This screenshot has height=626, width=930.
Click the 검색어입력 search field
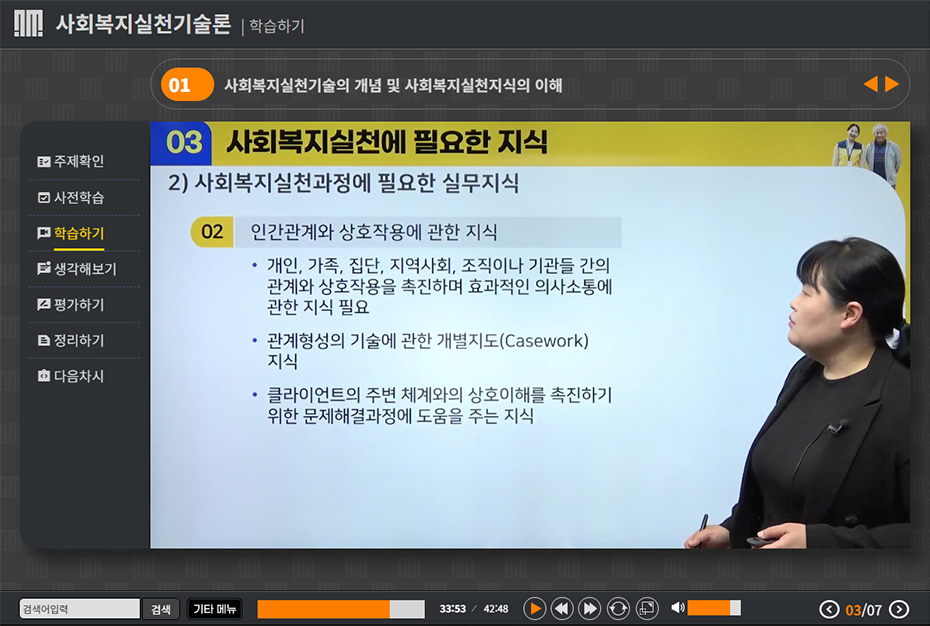click(x=80, y=609)
